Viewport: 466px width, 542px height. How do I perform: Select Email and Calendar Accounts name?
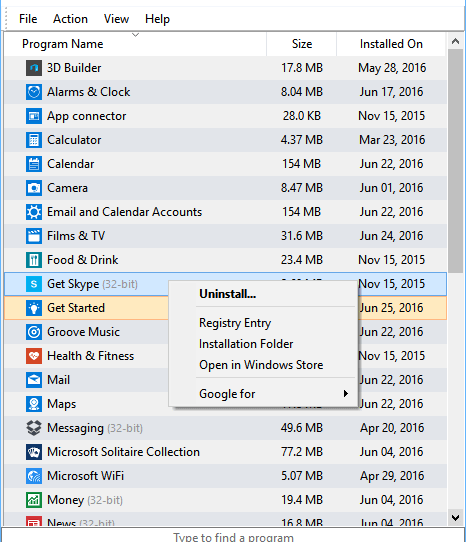click(124, 212)
